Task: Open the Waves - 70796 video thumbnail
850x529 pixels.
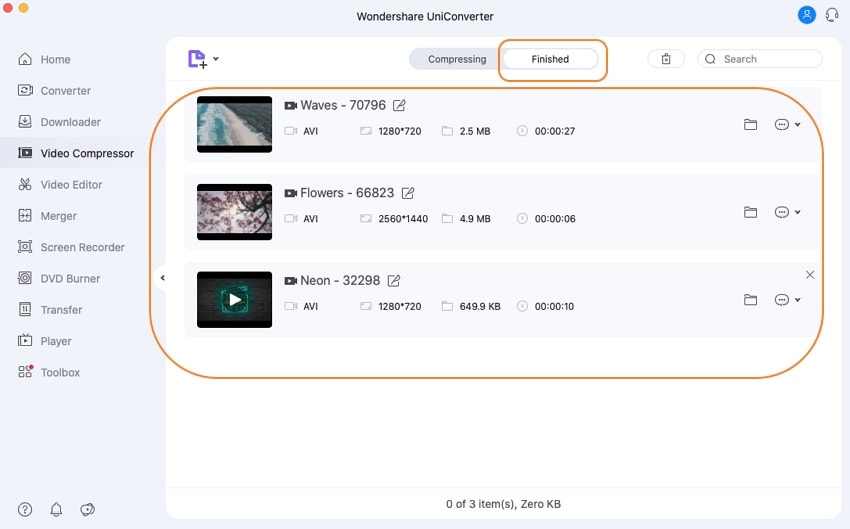Action: tap(234, 124)
